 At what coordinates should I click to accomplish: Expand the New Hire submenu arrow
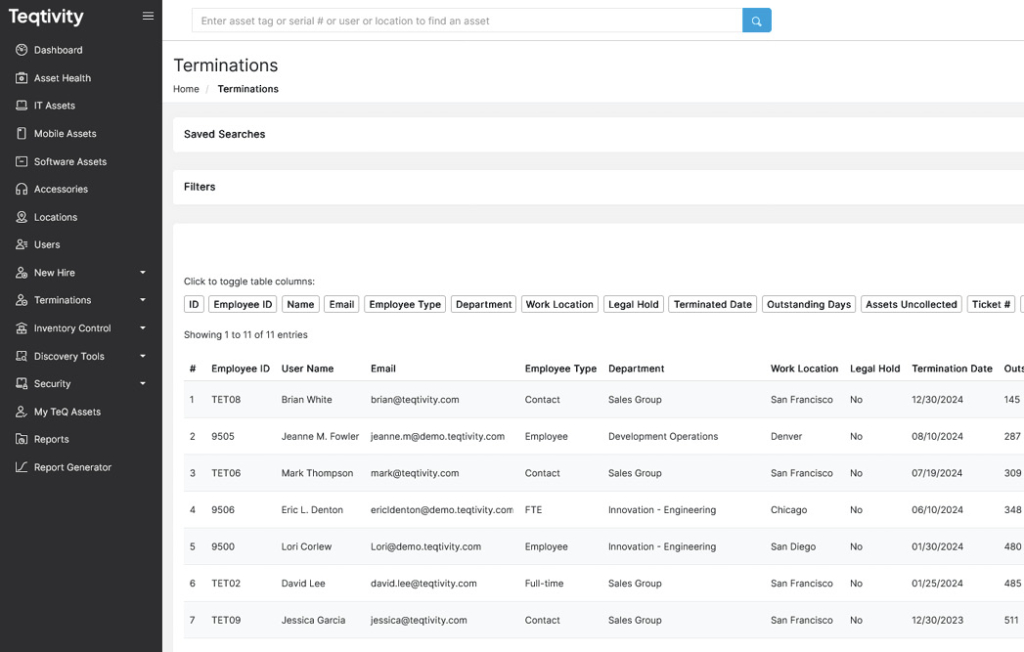[x=143, y=273]
